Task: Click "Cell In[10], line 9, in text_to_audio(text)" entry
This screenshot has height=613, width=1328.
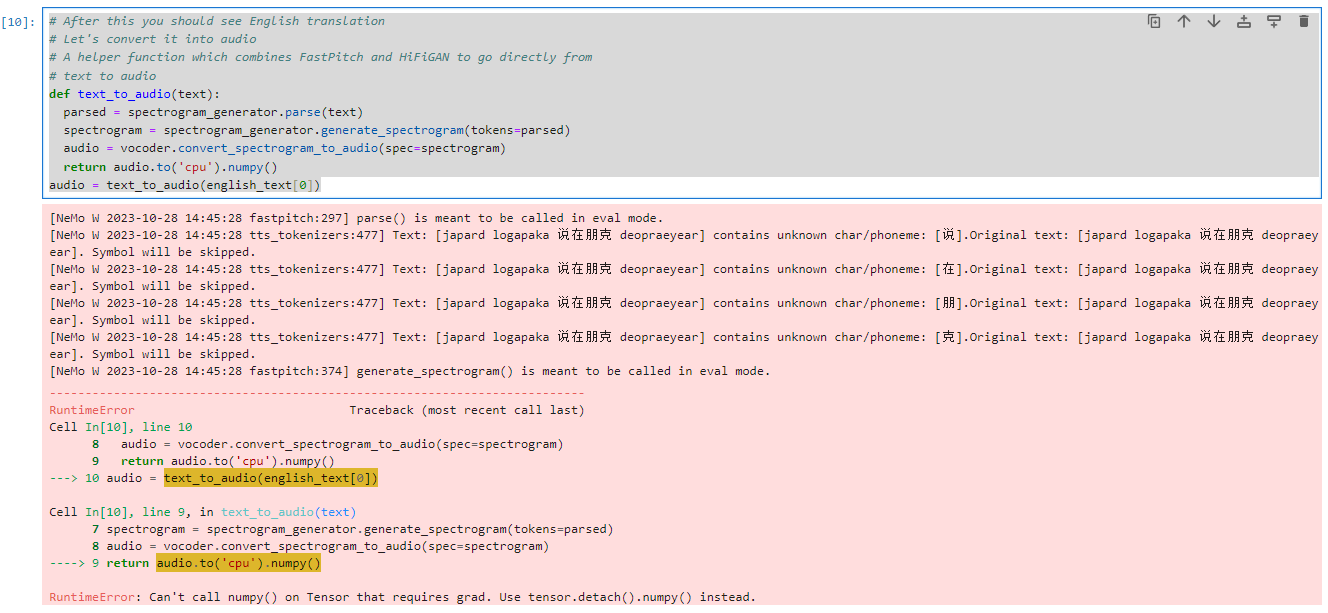Action: [202, 512]
